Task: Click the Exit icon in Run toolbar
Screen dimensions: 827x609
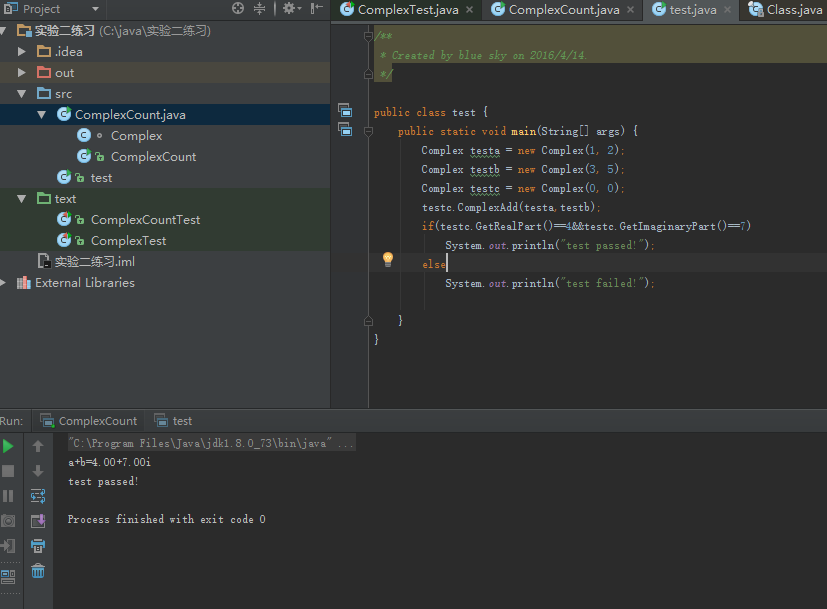Action: [x=8, y=546]
